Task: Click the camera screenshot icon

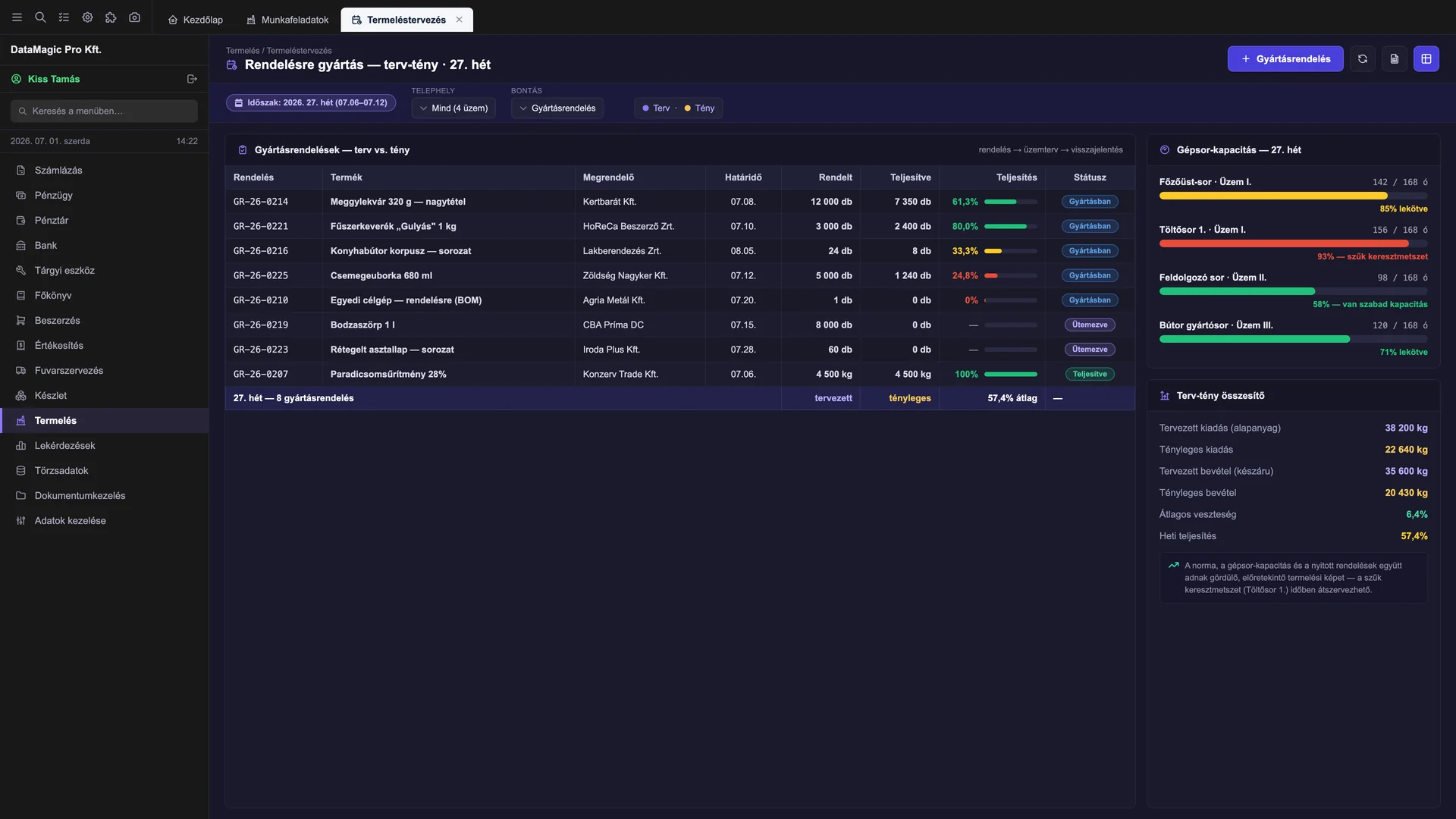Action: tap(134, 17)
